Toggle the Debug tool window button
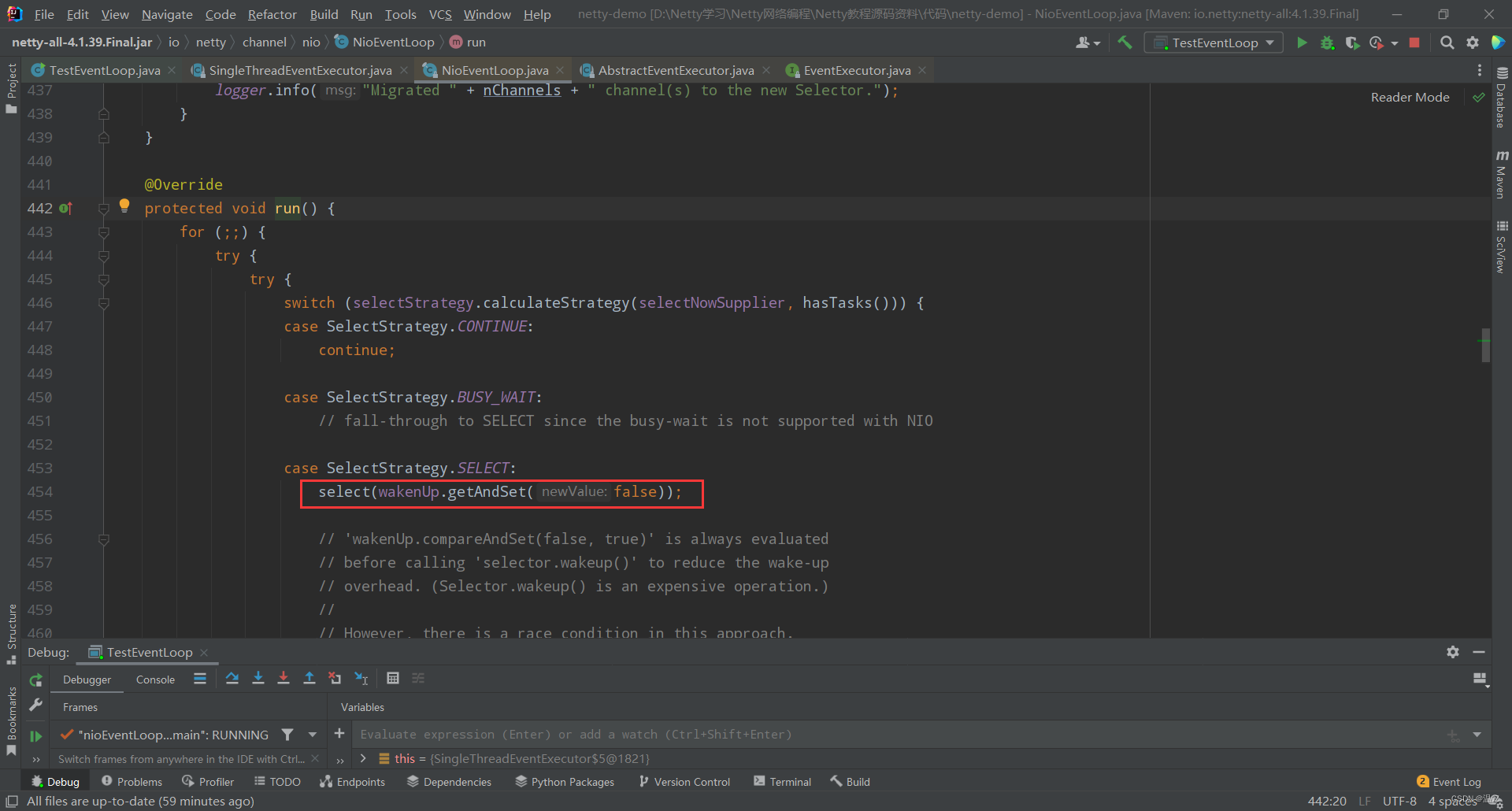 pos(55,782)
